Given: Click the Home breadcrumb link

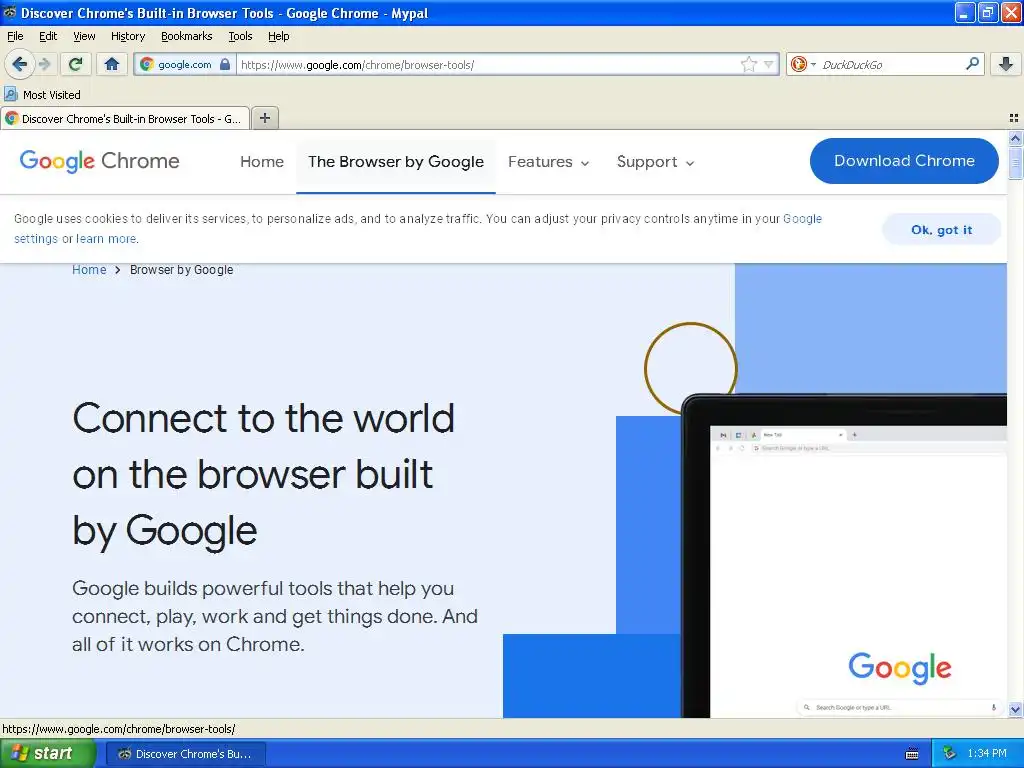Looking at the screenshot, I should (89, 270).
